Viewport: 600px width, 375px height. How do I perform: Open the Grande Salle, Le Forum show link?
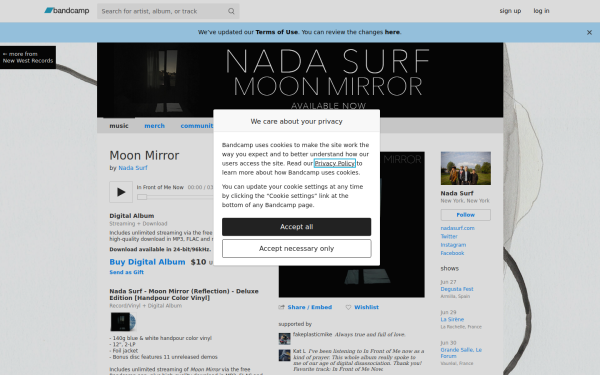461,353
